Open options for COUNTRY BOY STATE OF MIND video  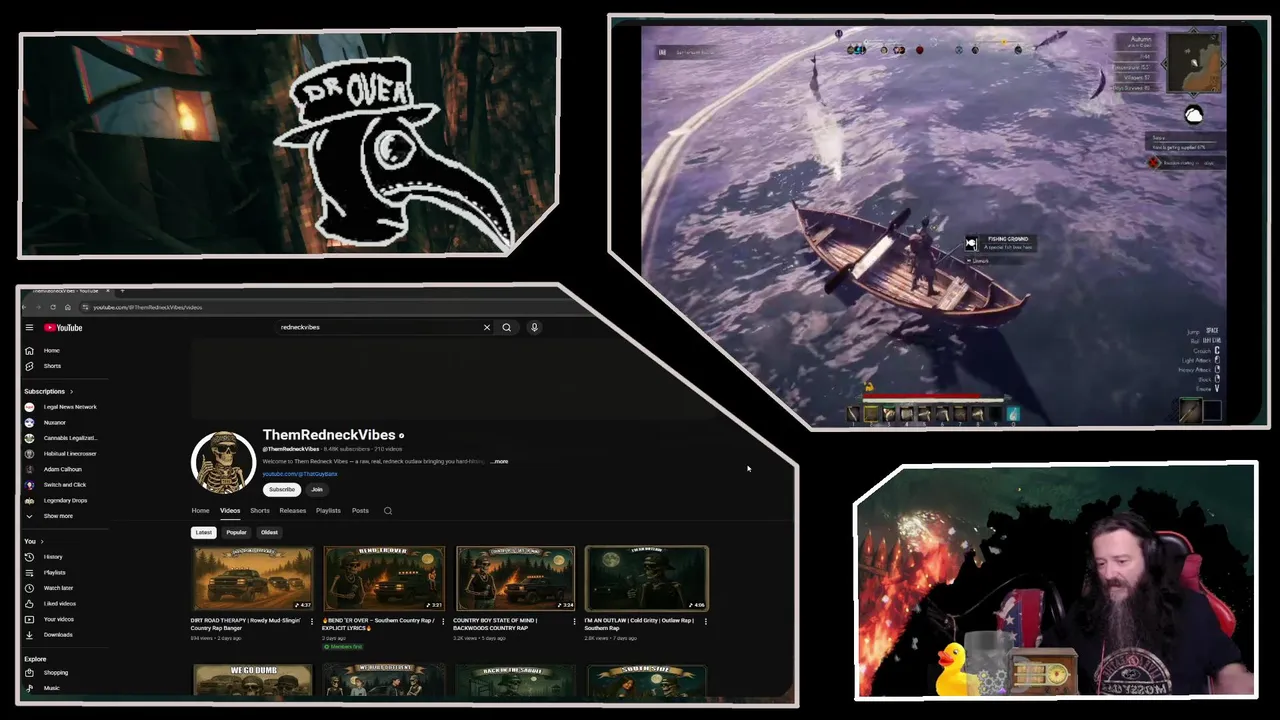point(574,621)
